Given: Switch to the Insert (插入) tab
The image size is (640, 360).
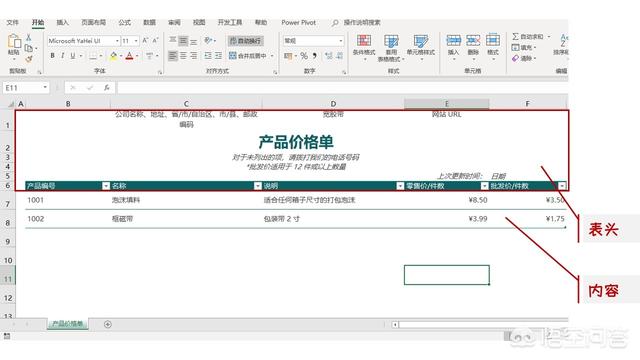Looking at the screenshot, I should click(x=62, y=22).
